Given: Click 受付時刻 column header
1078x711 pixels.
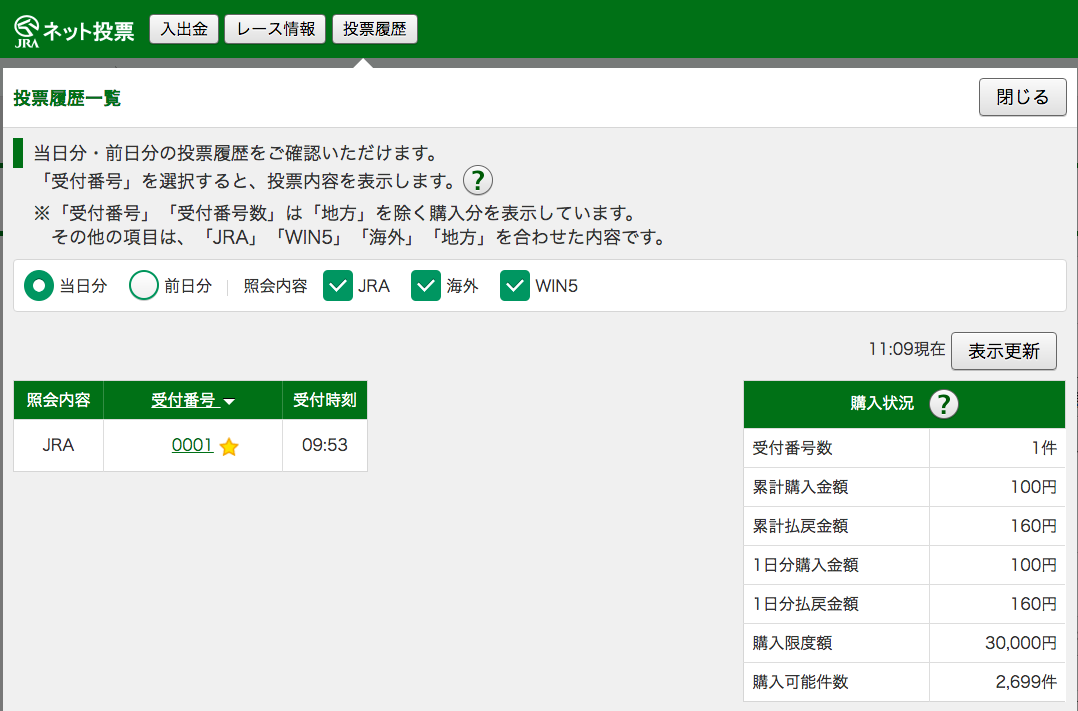Looking at the screenshot, I should click(x=324, y=400).
